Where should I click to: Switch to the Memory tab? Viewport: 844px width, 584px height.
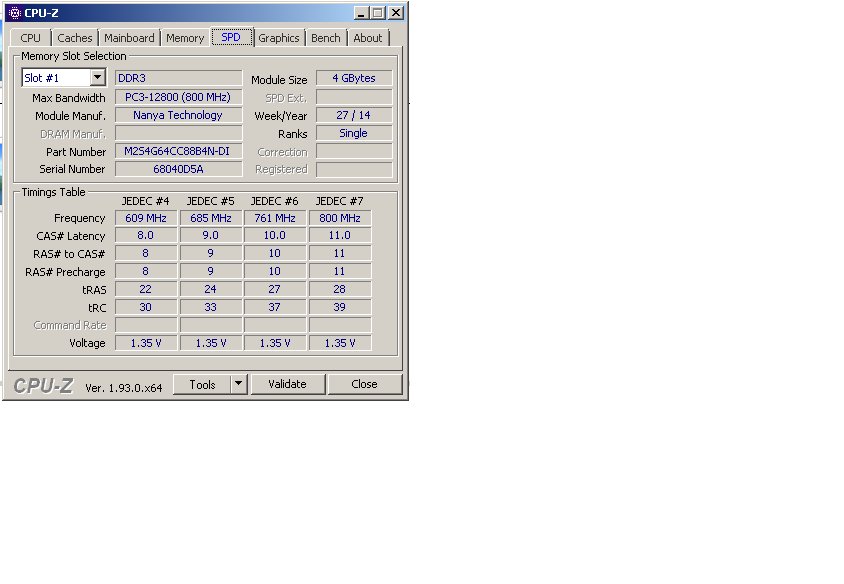coord(185,38)
